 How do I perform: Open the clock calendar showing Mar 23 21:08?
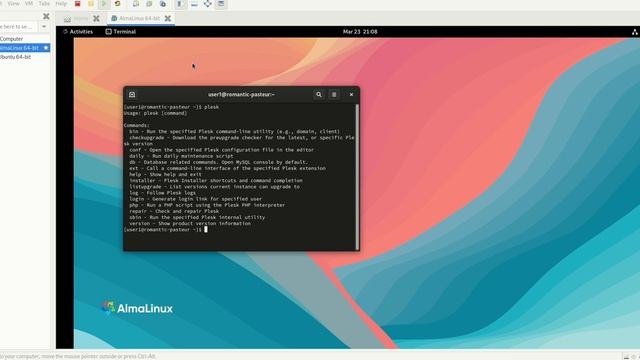pyautogui.click(x=360, y=31)
